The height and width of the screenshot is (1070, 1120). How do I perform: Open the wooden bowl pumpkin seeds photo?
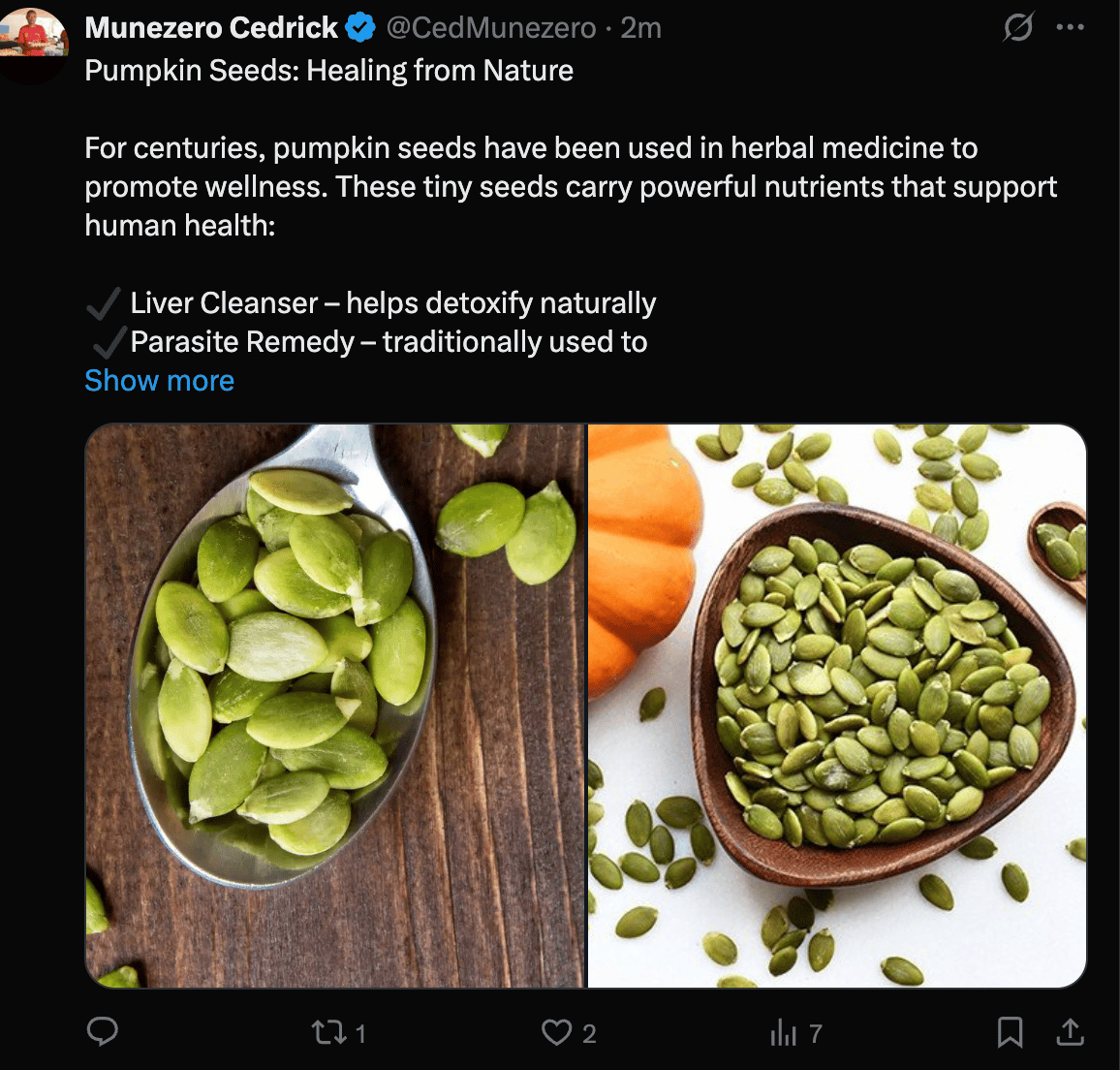[837, 707]
